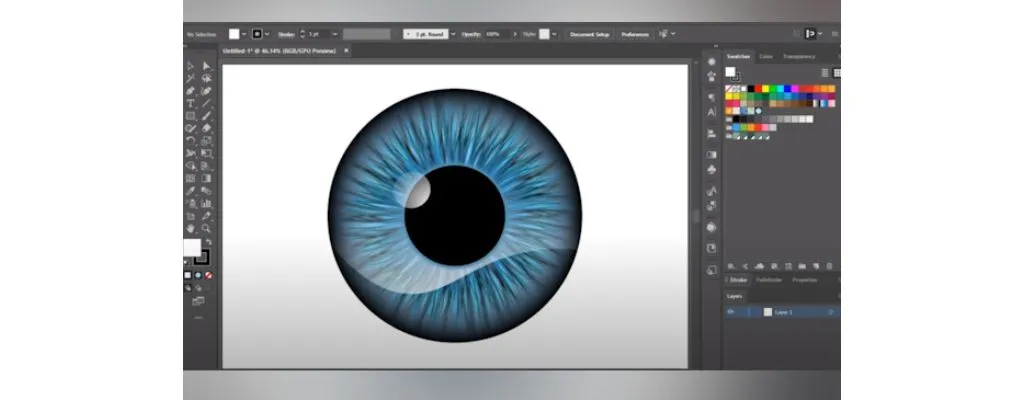Select the Eyedropper tool

click(x=190, y=190)
